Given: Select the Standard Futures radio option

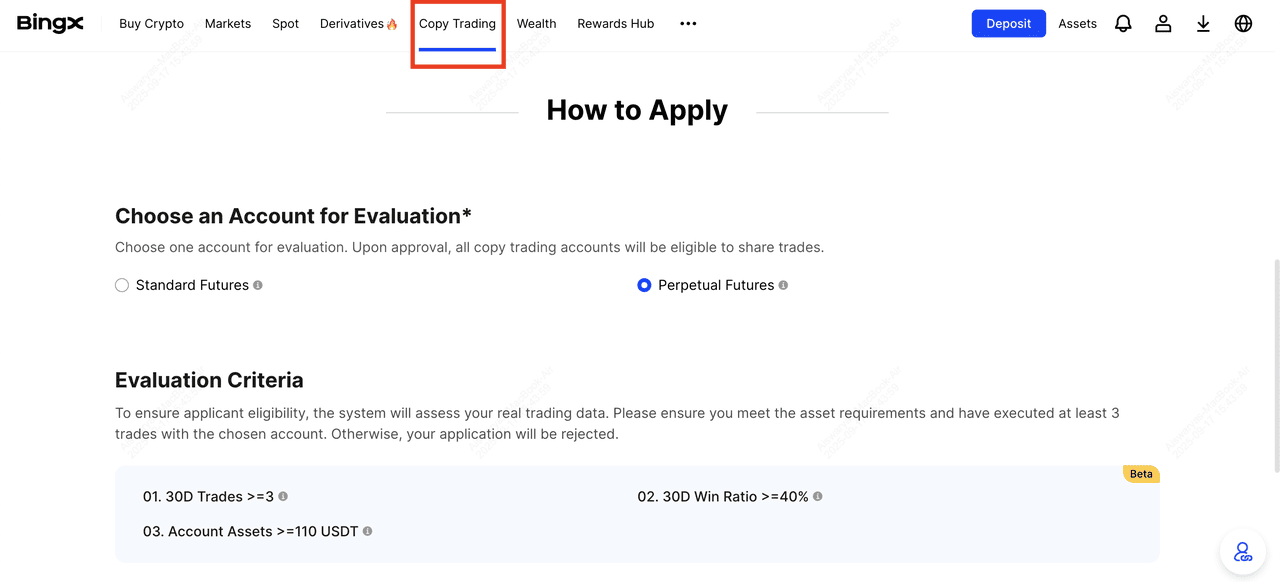Looking at the screenshot, I should 122,285.
